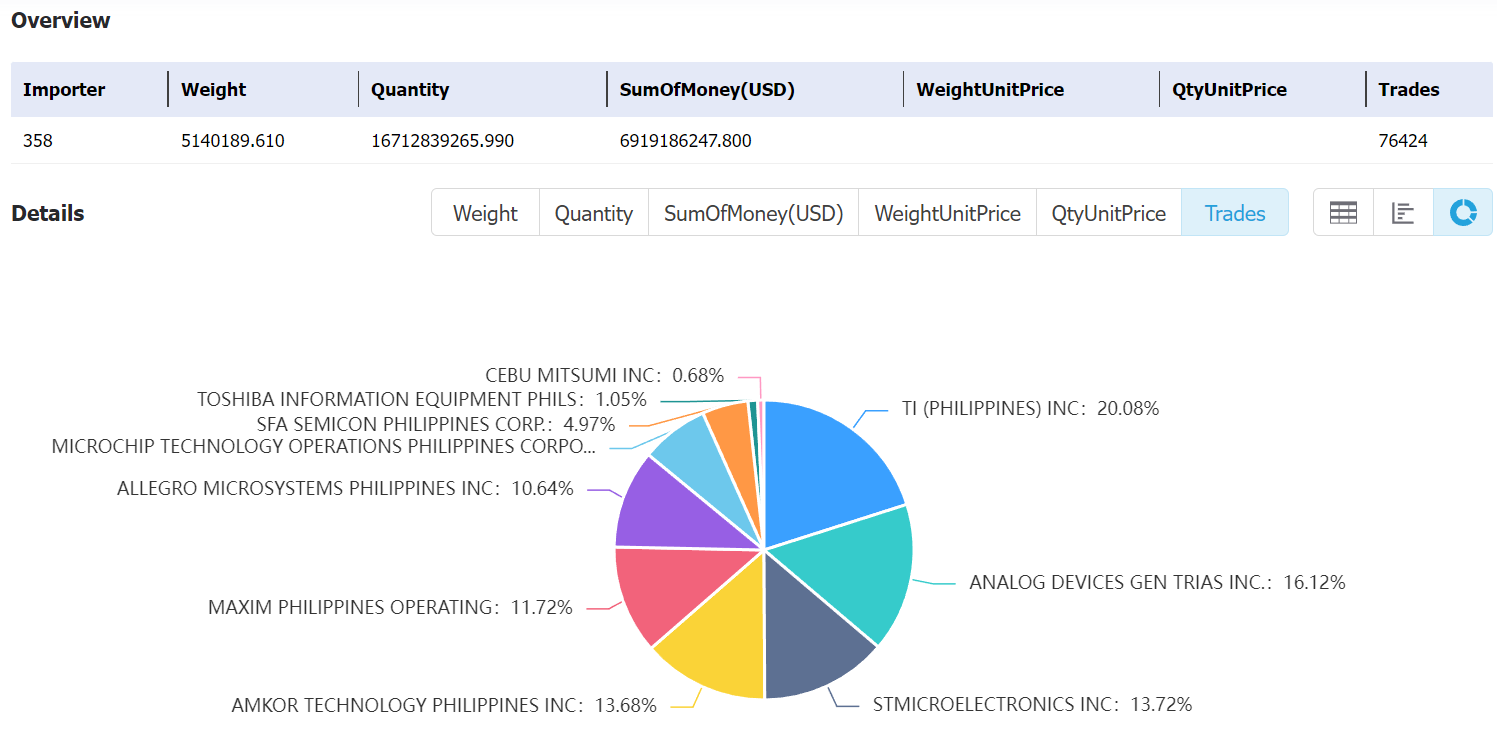The image size is (1497, 748).
Task: Click the MAXIM PHILIPPINES OPERATING label
Action: click(390, 607)
